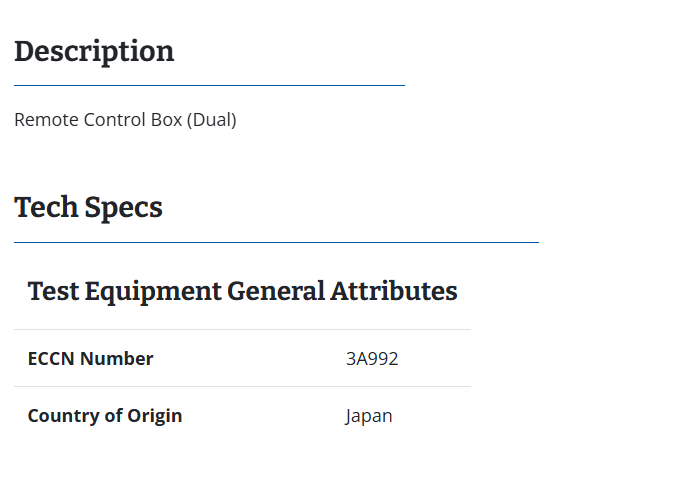Image resolution: width=675 pixels, height=478 pixels.
Task: Click the word Attributes in the subheading
Action: 393,291
